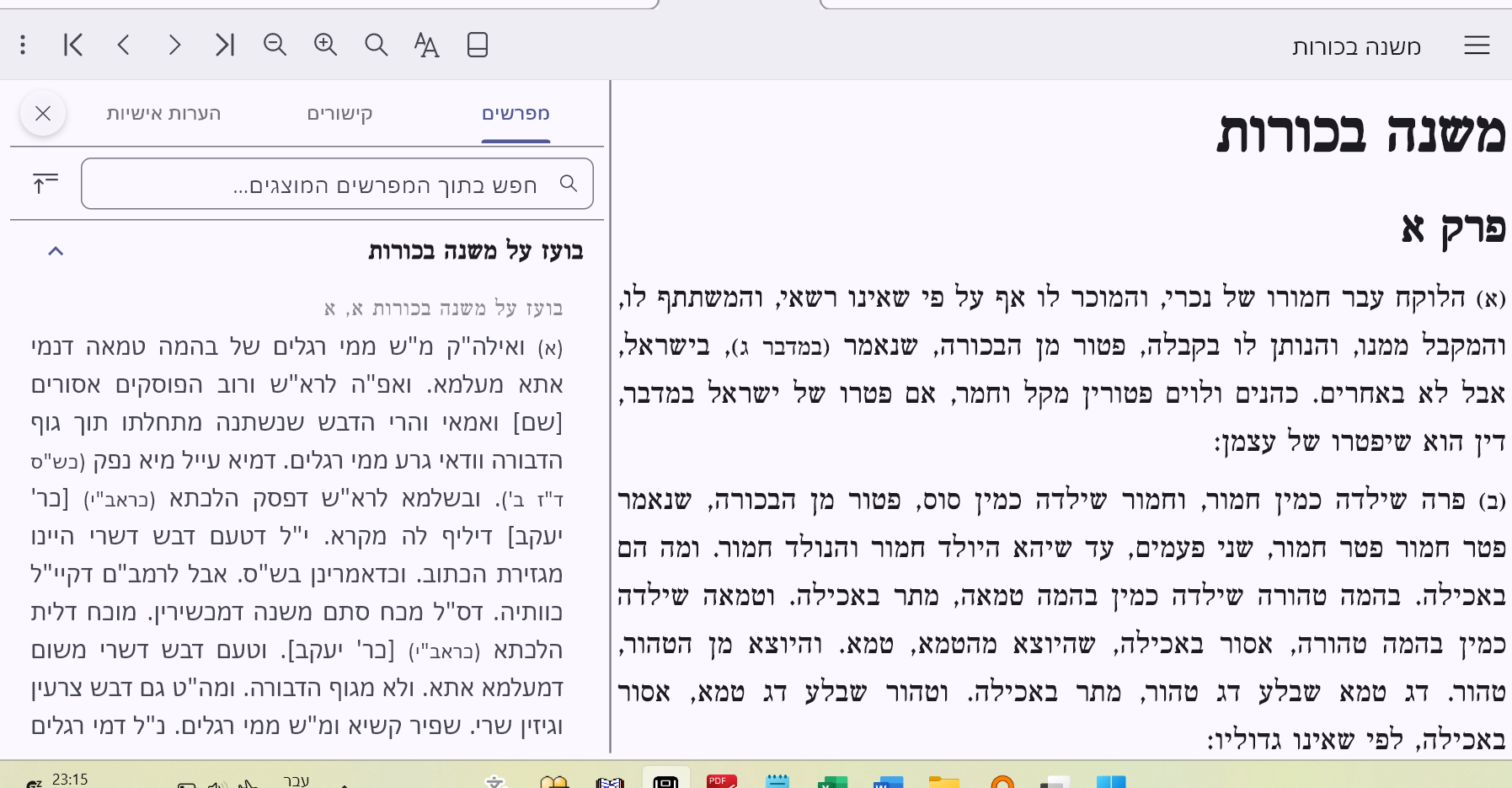Jump to last page with skip-forward icon
1512x788 pixels.
[225, 45]
